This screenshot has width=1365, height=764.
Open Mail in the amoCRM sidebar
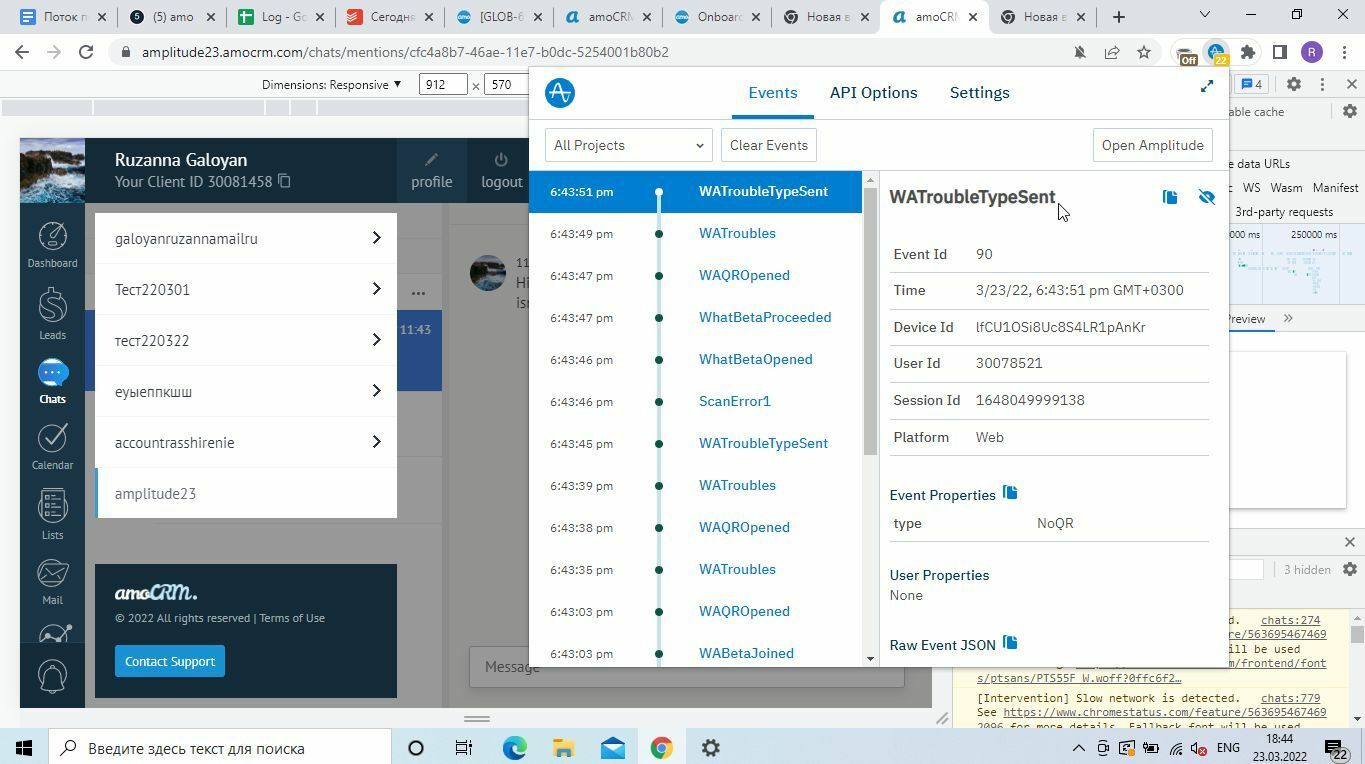(x=52, y=581)
